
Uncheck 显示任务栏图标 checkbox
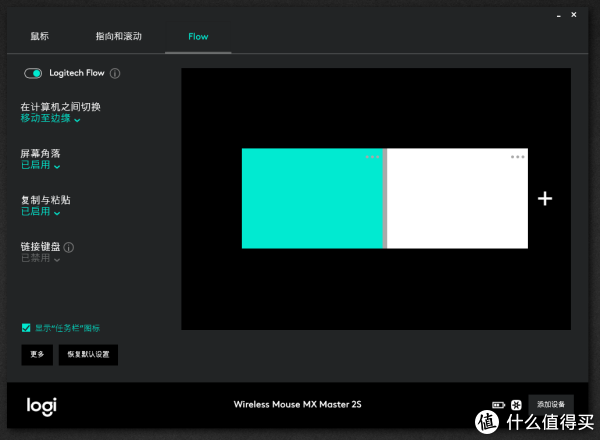coord(26,328)
